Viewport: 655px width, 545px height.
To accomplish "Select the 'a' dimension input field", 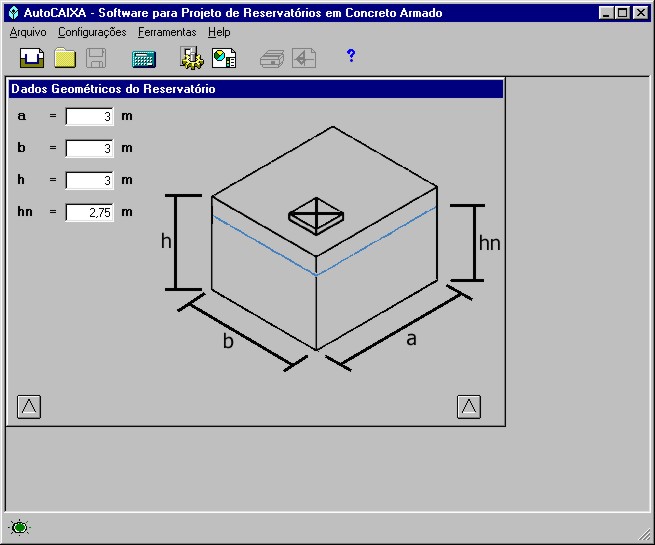I will [x=89, y=116].
